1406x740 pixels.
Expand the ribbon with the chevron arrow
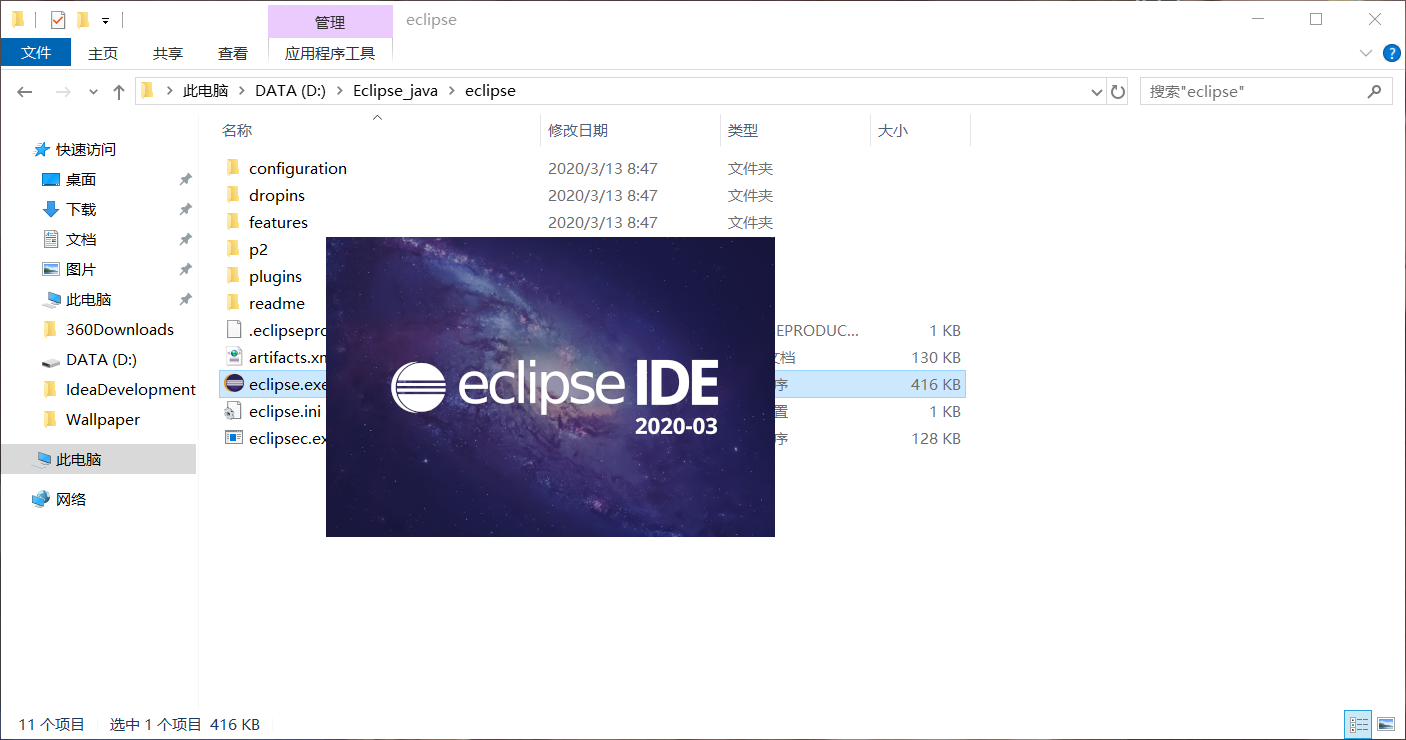coord(1366,52)
